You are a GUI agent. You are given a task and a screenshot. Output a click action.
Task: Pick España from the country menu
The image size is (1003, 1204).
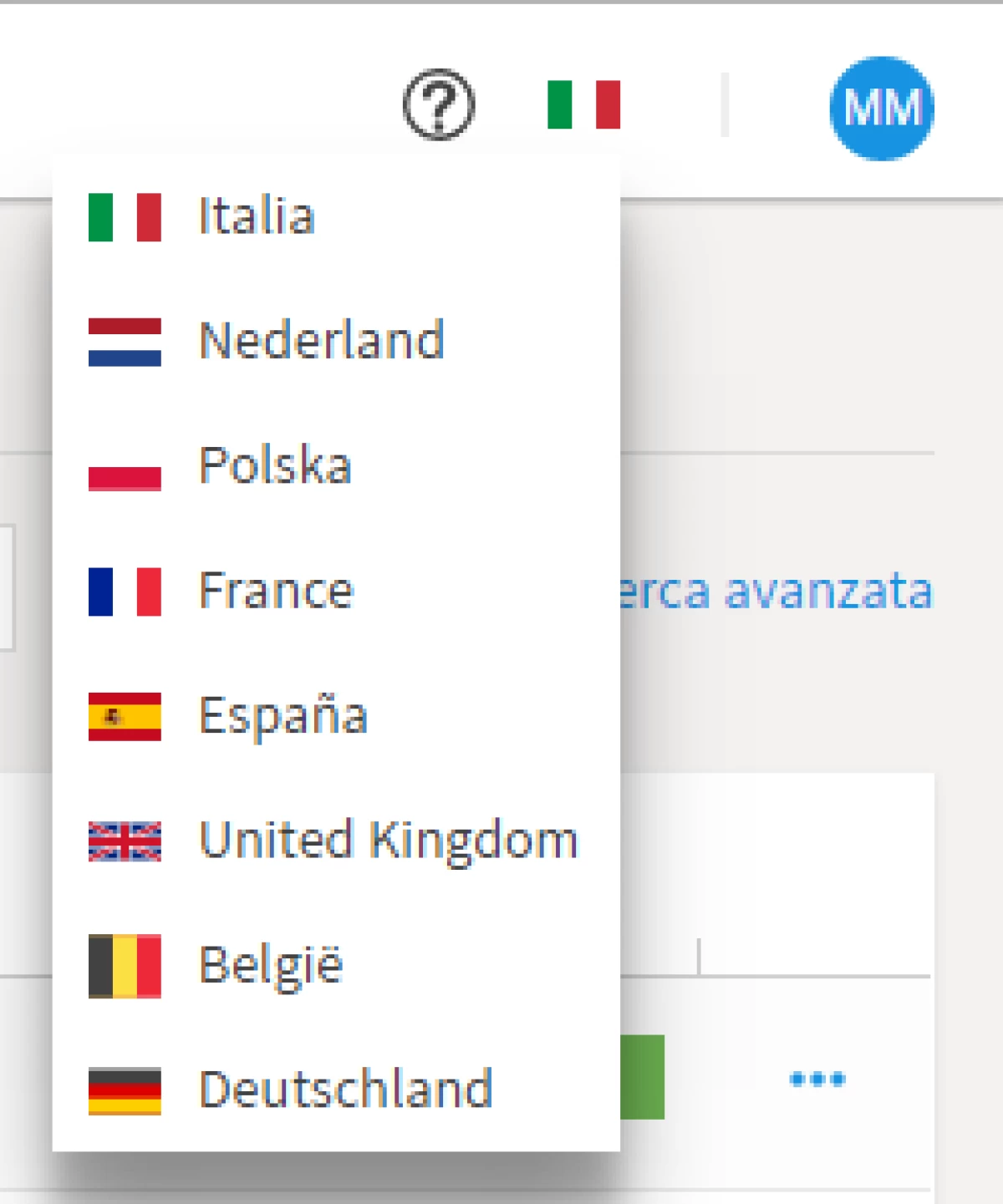coord(283,716)
